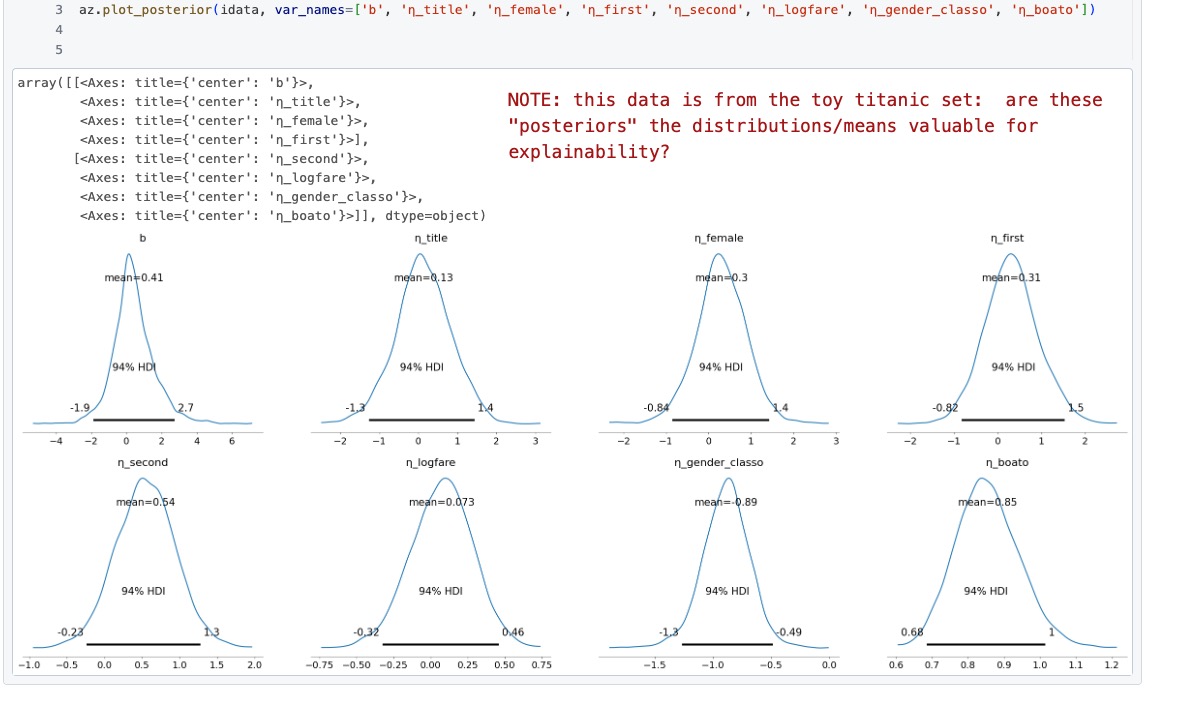Click '94% HDI' in the η_title plot
Image resolution: width=1199 pixels, height=705 pixels.
pos(421,367)
